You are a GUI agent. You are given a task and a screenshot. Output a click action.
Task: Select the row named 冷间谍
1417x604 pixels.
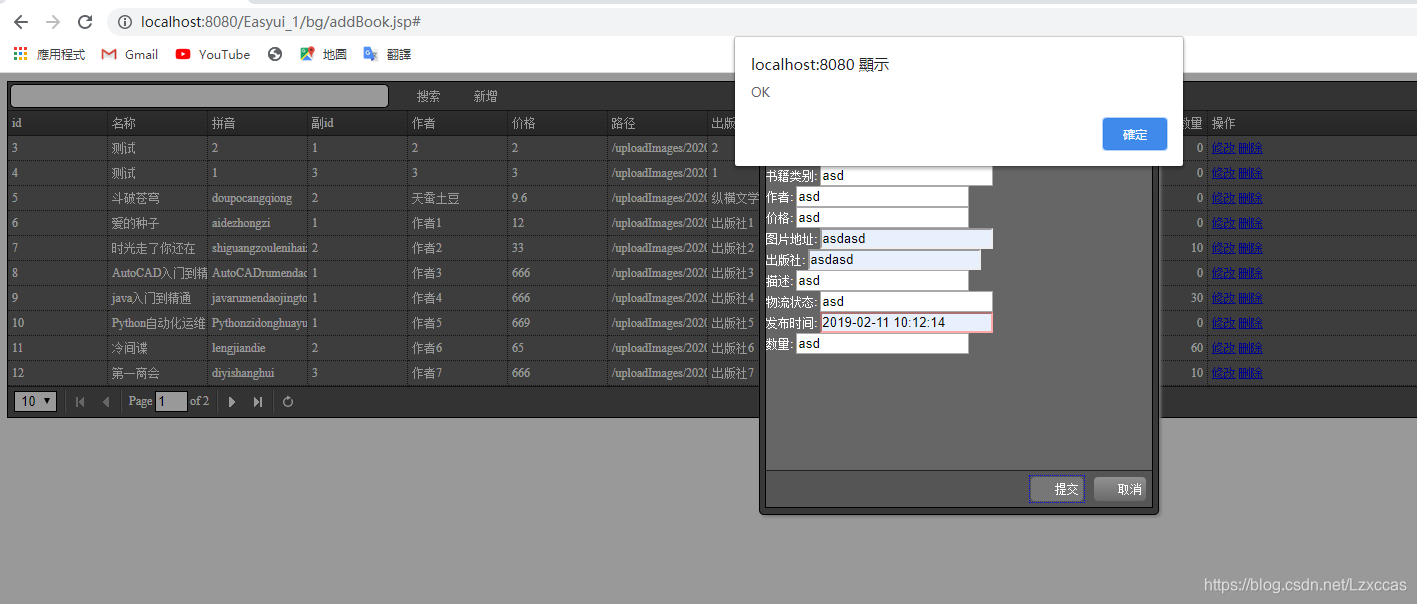[129, 348]
